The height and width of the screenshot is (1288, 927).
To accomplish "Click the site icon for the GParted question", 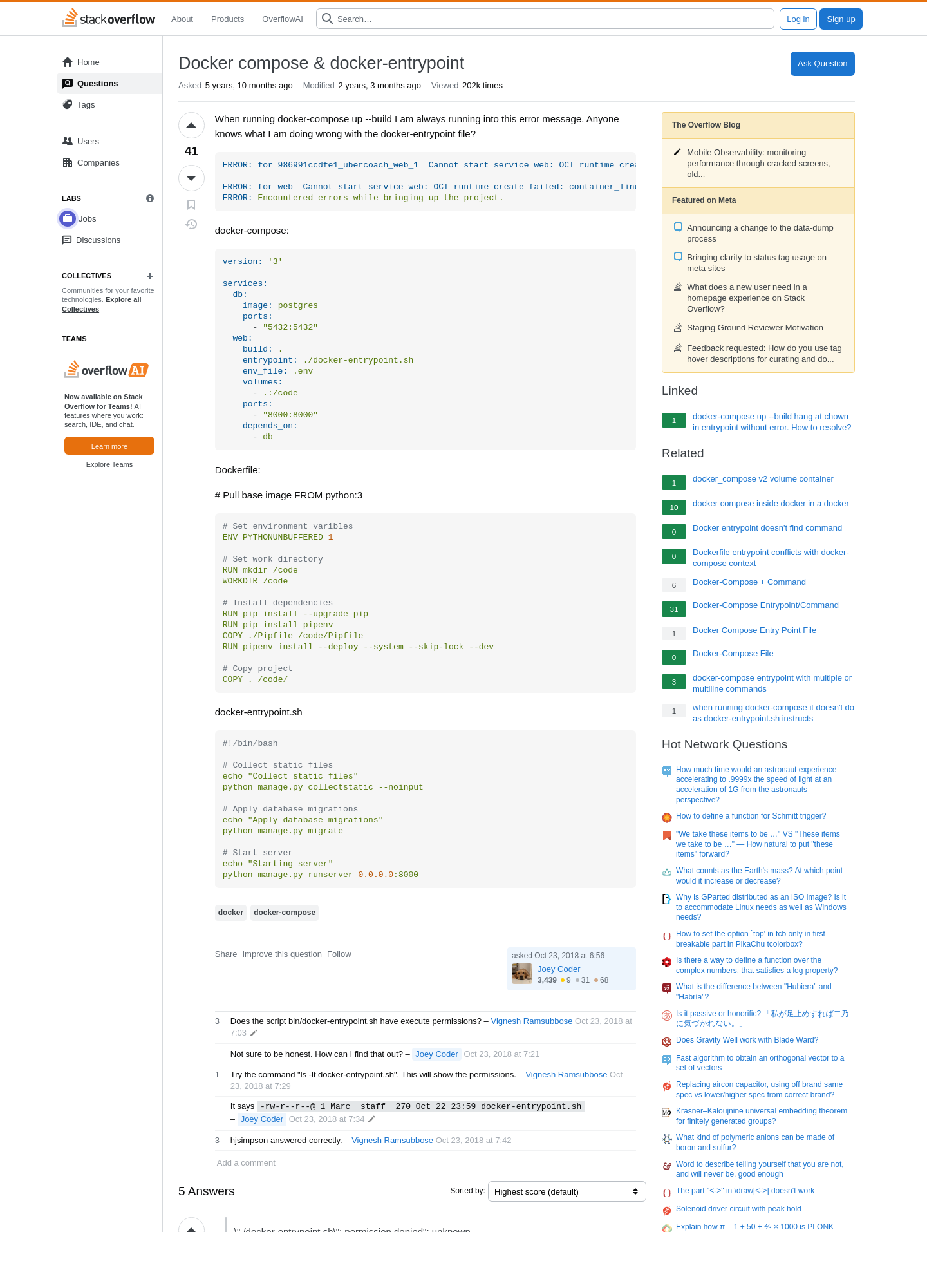I will 667,898.
